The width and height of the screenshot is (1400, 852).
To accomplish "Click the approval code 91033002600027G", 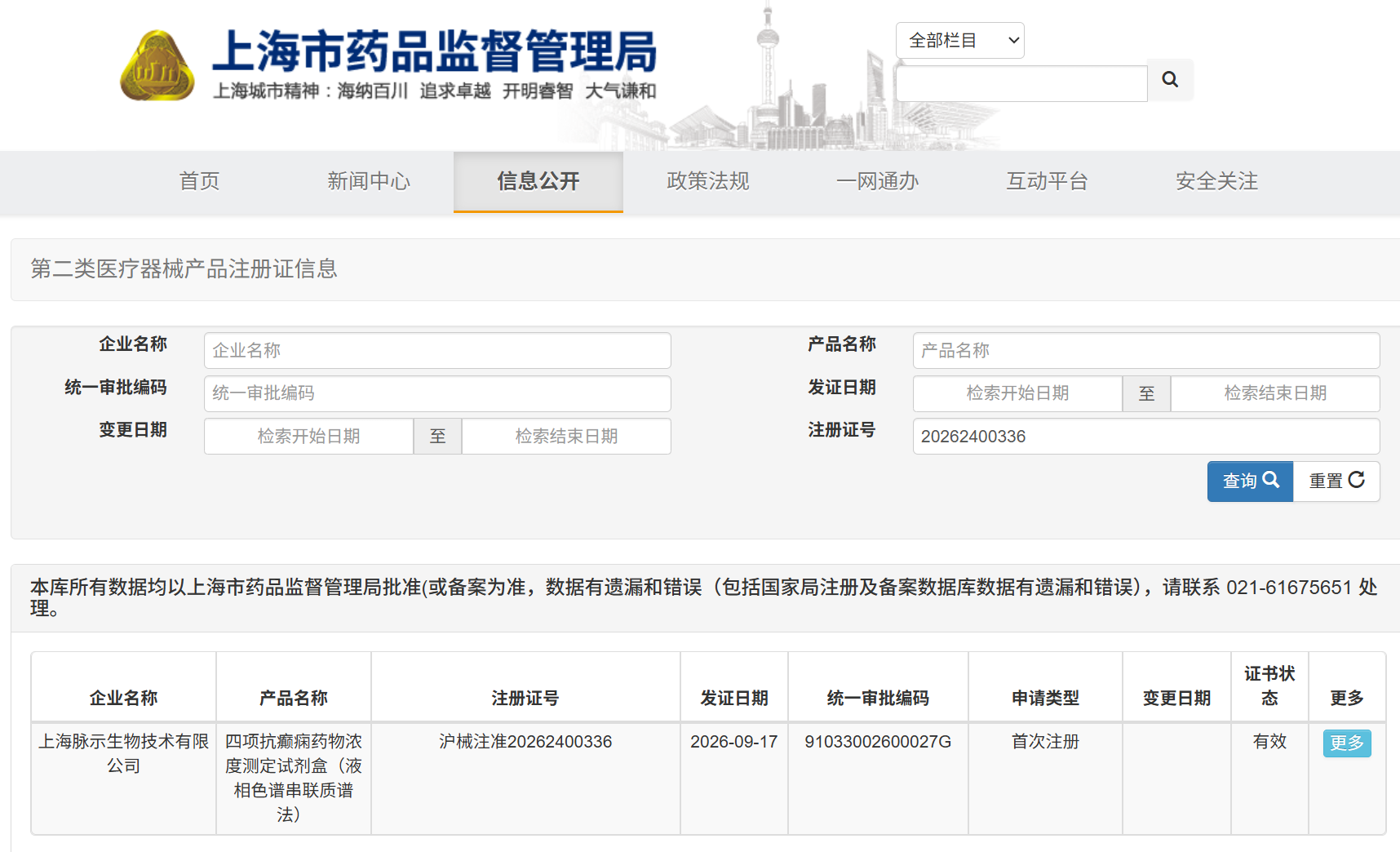I will pos(878,742).
